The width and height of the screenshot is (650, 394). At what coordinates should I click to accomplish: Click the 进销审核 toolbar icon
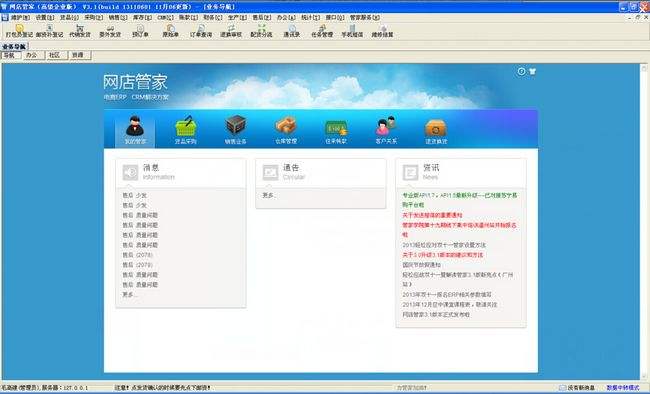231,31
